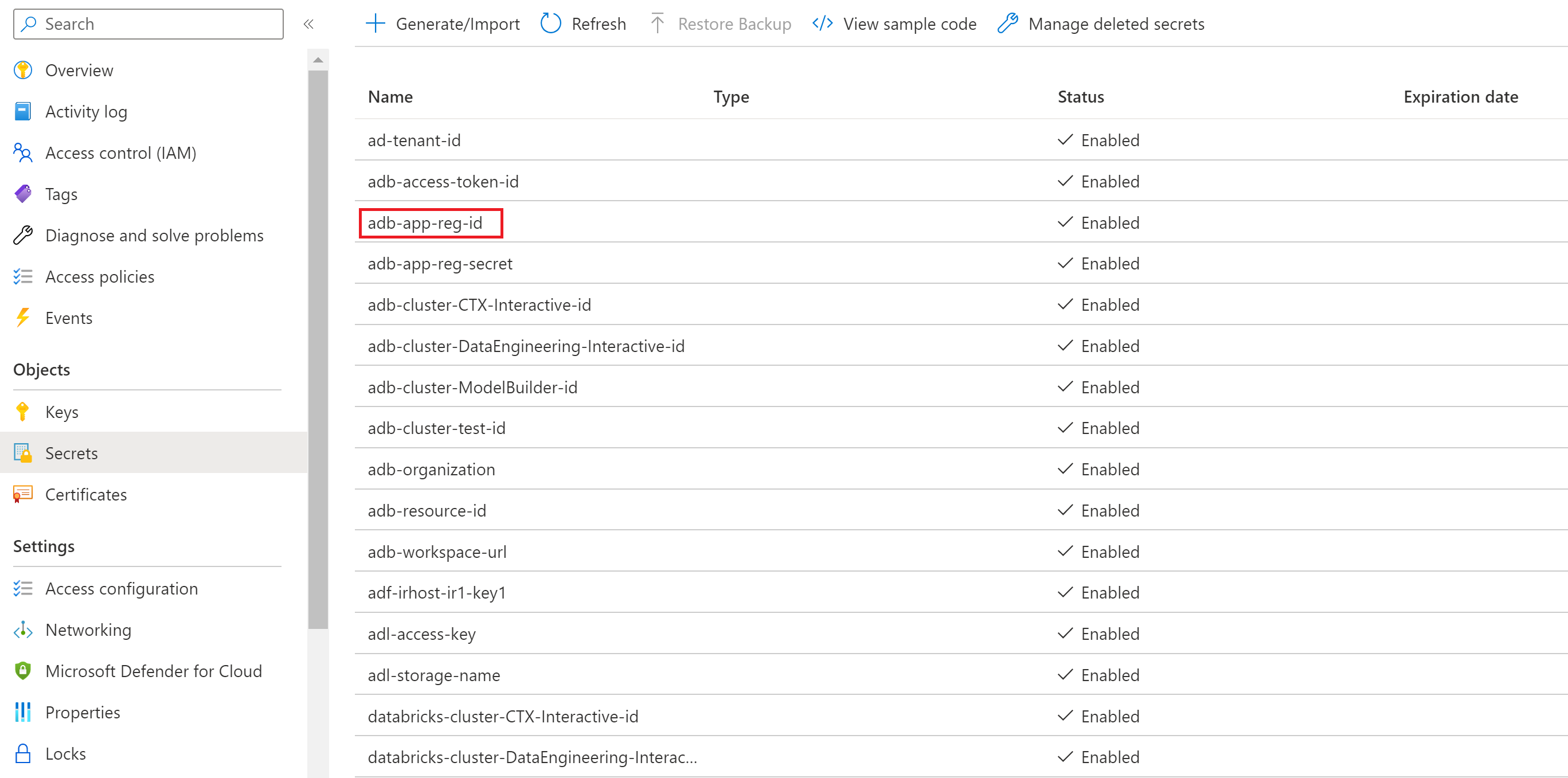This screenshot has height=778, width=1568.
Task: Click the Networking icon in Settings
Action: pos(23,630)
